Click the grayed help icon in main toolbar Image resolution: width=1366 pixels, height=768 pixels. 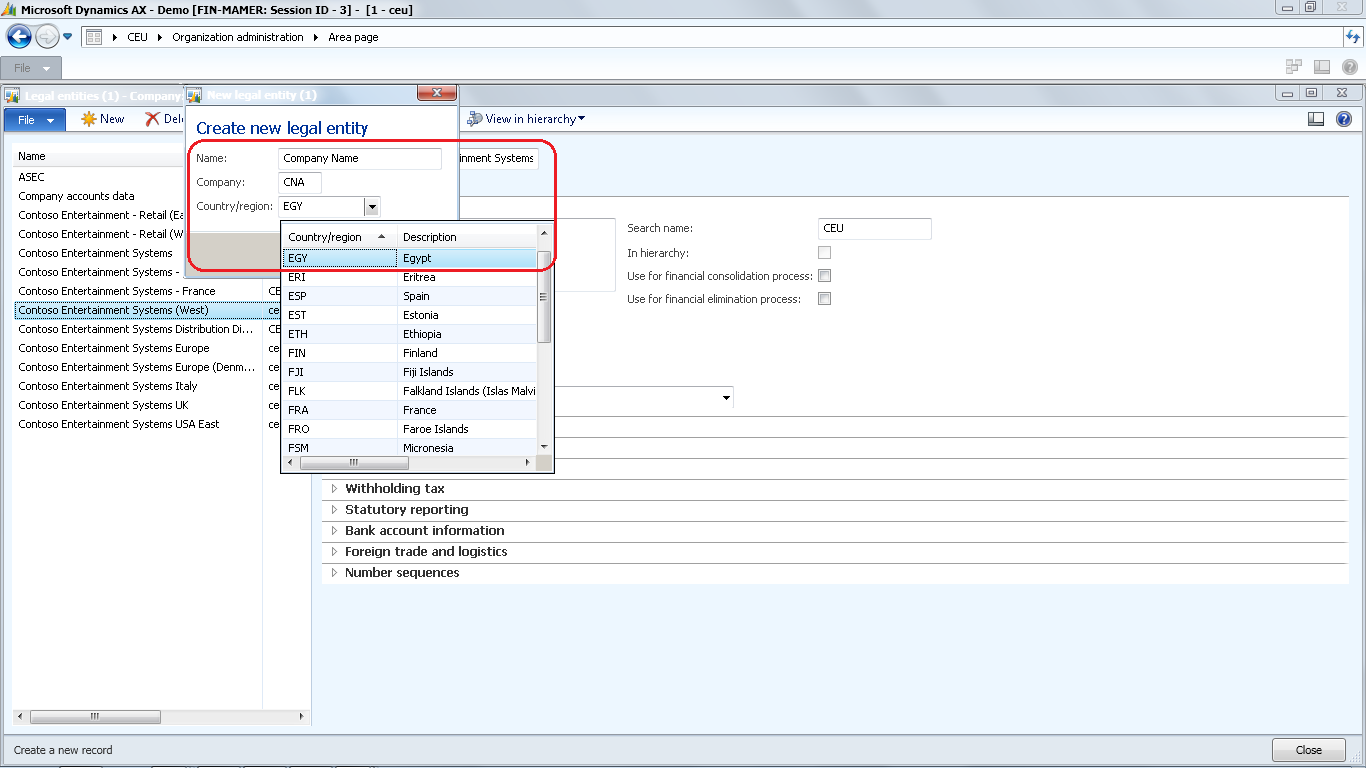pos(1349,67)
